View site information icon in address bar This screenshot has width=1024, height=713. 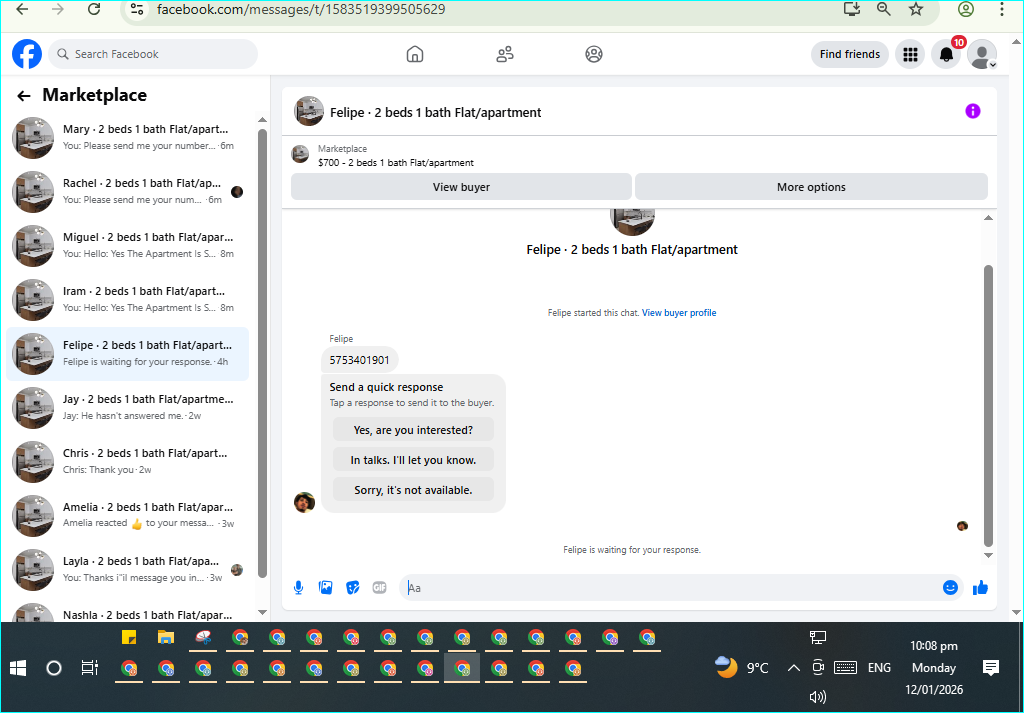click(x=136, y=9)
